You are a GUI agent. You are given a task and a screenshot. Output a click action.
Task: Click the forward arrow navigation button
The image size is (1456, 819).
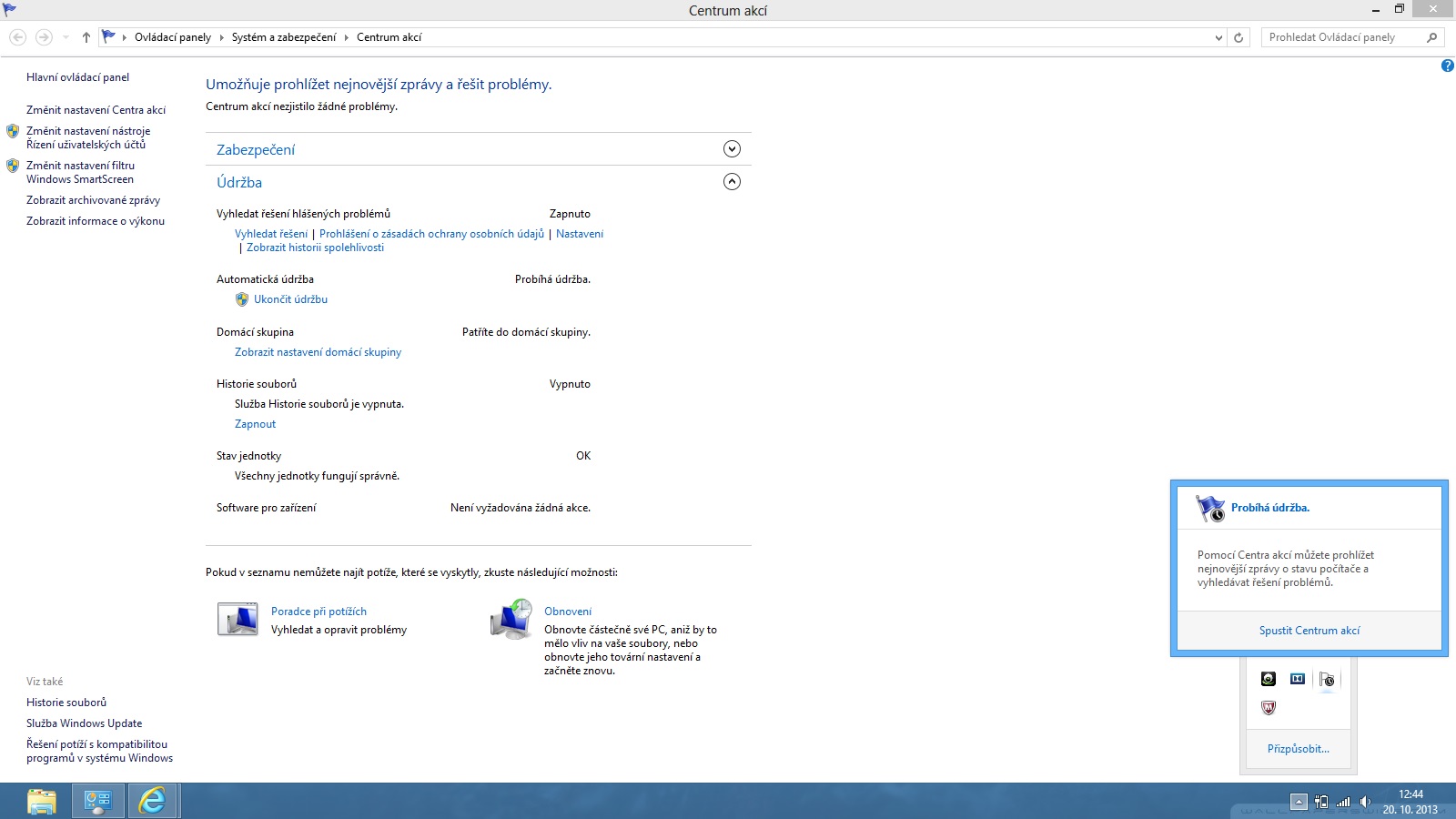click(44, 37)
